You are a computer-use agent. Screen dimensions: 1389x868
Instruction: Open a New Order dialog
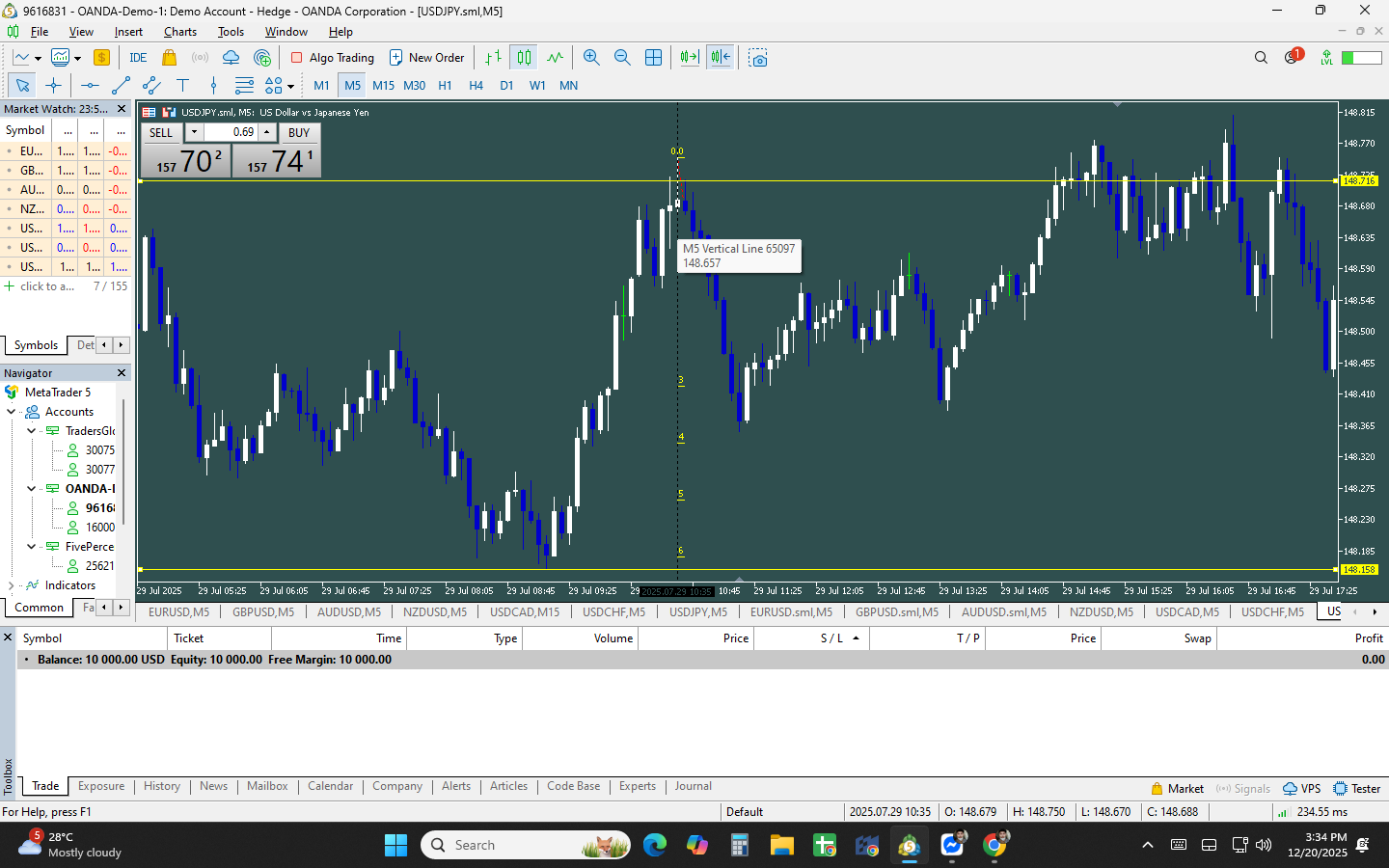426,58
